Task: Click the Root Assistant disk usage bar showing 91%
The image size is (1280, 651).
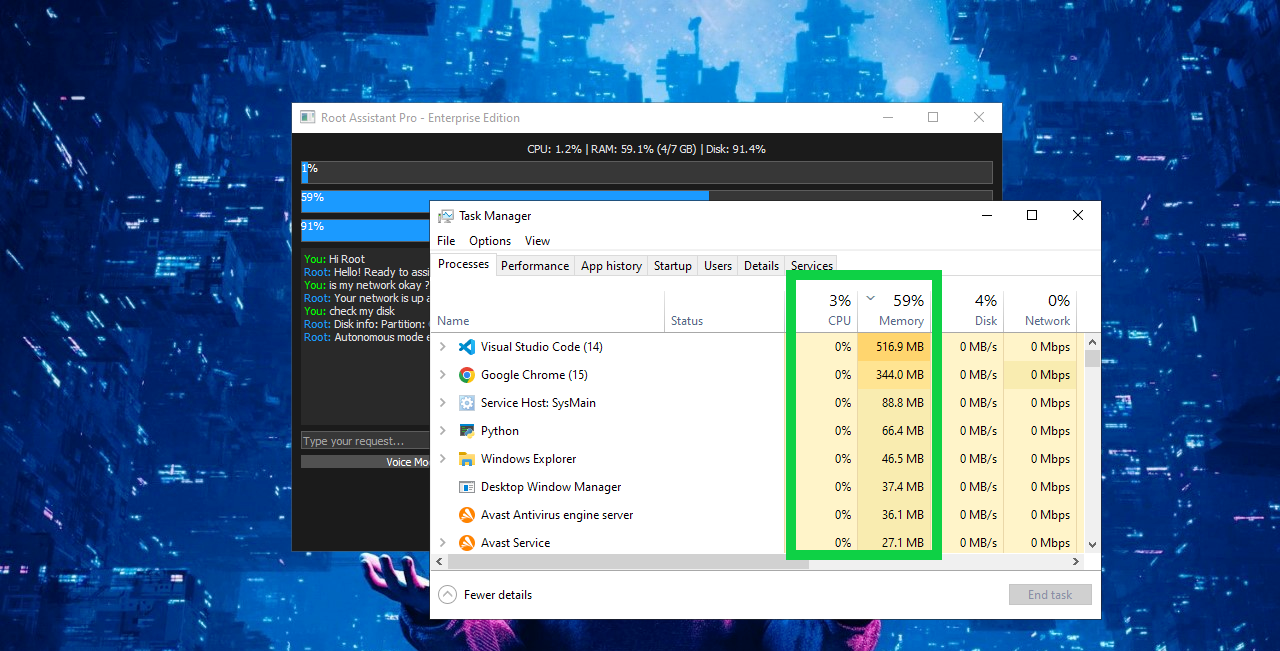Action: 366,230
